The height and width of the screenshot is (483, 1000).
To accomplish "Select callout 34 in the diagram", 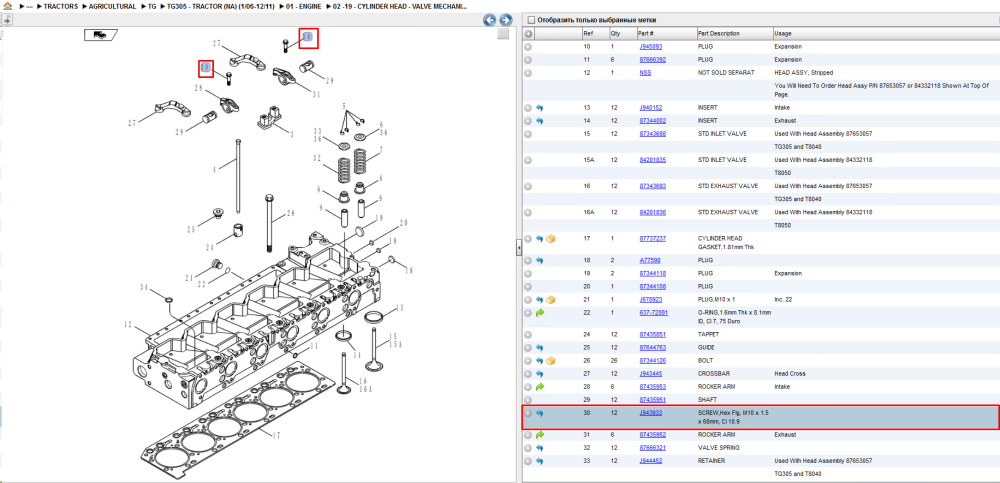I will coord(144,288).
